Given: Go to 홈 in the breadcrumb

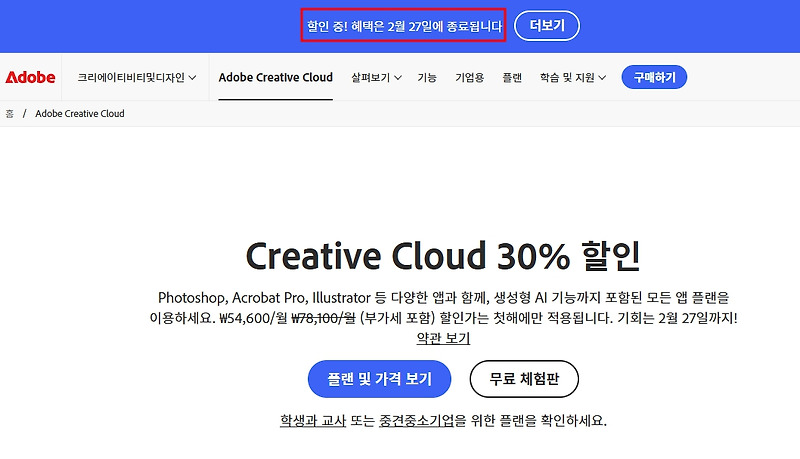Looking at the screenshot, I should [x=10, y=114].
